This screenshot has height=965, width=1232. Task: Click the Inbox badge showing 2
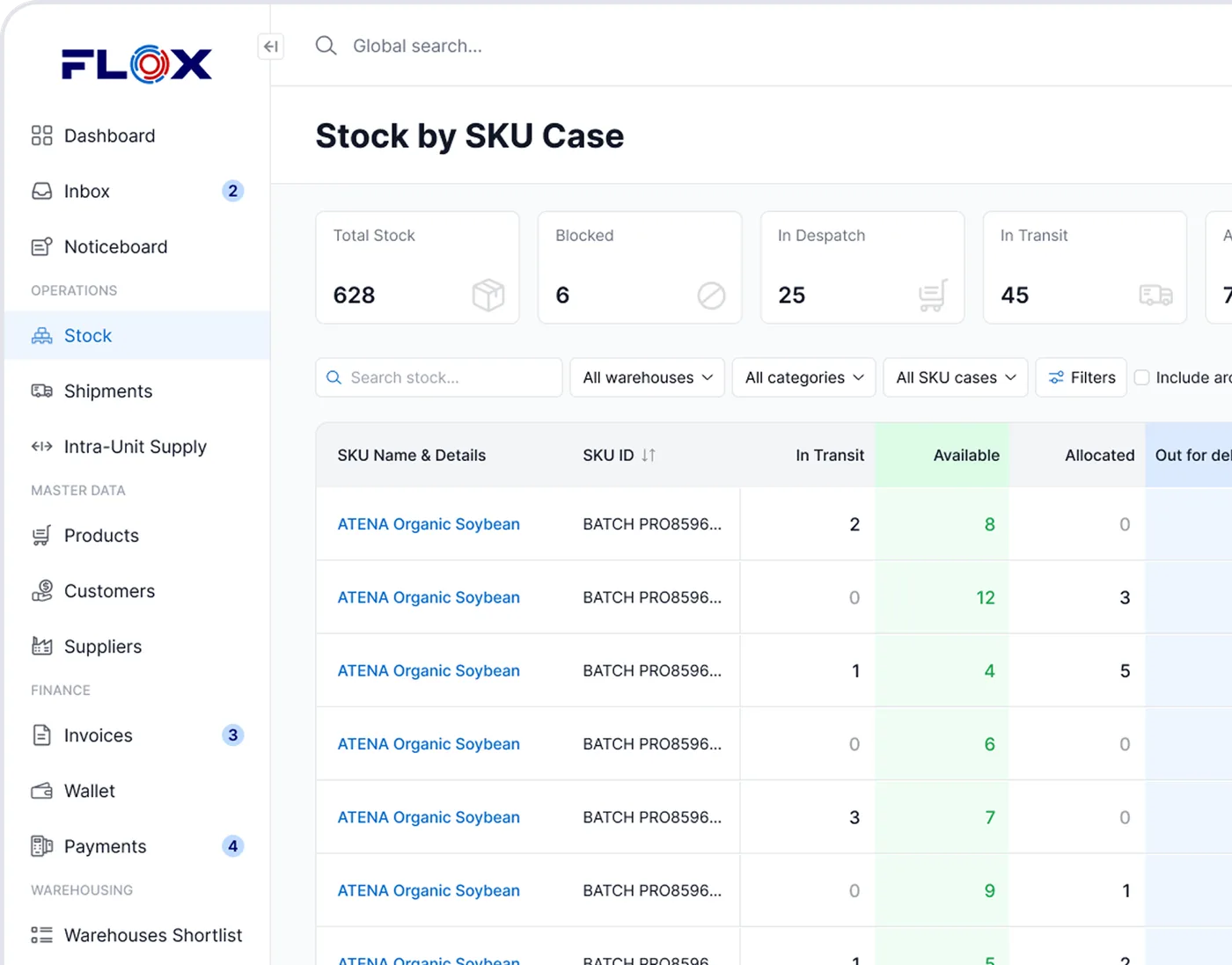pos(232,191)
